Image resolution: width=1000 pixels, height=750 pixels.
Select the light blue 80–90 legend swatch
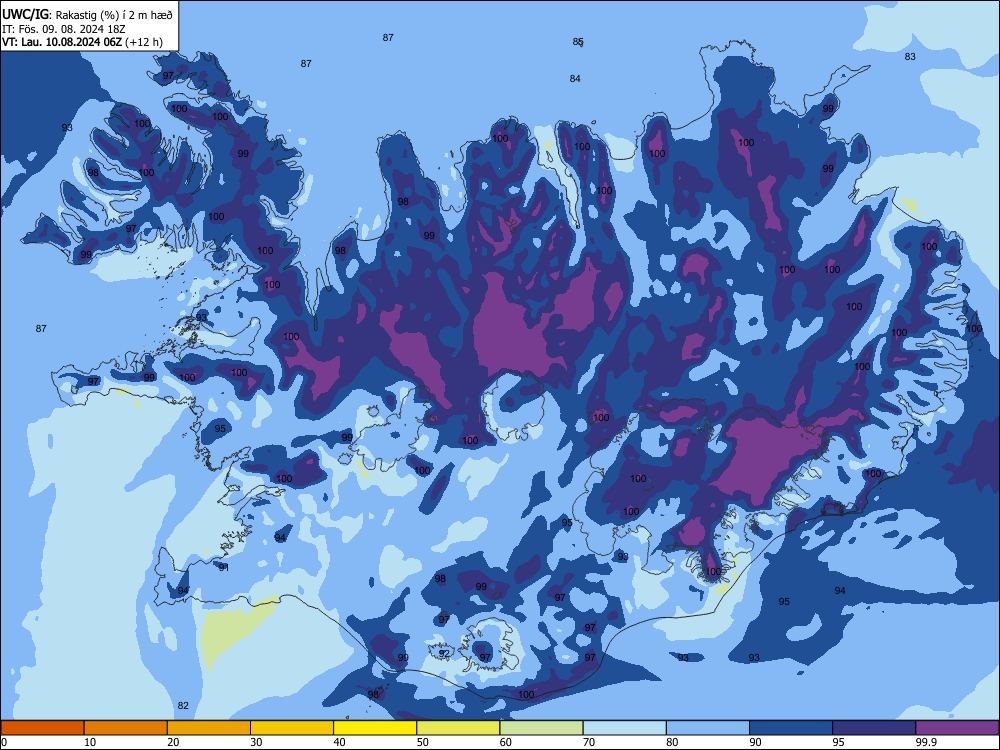[x=708, y=728]
